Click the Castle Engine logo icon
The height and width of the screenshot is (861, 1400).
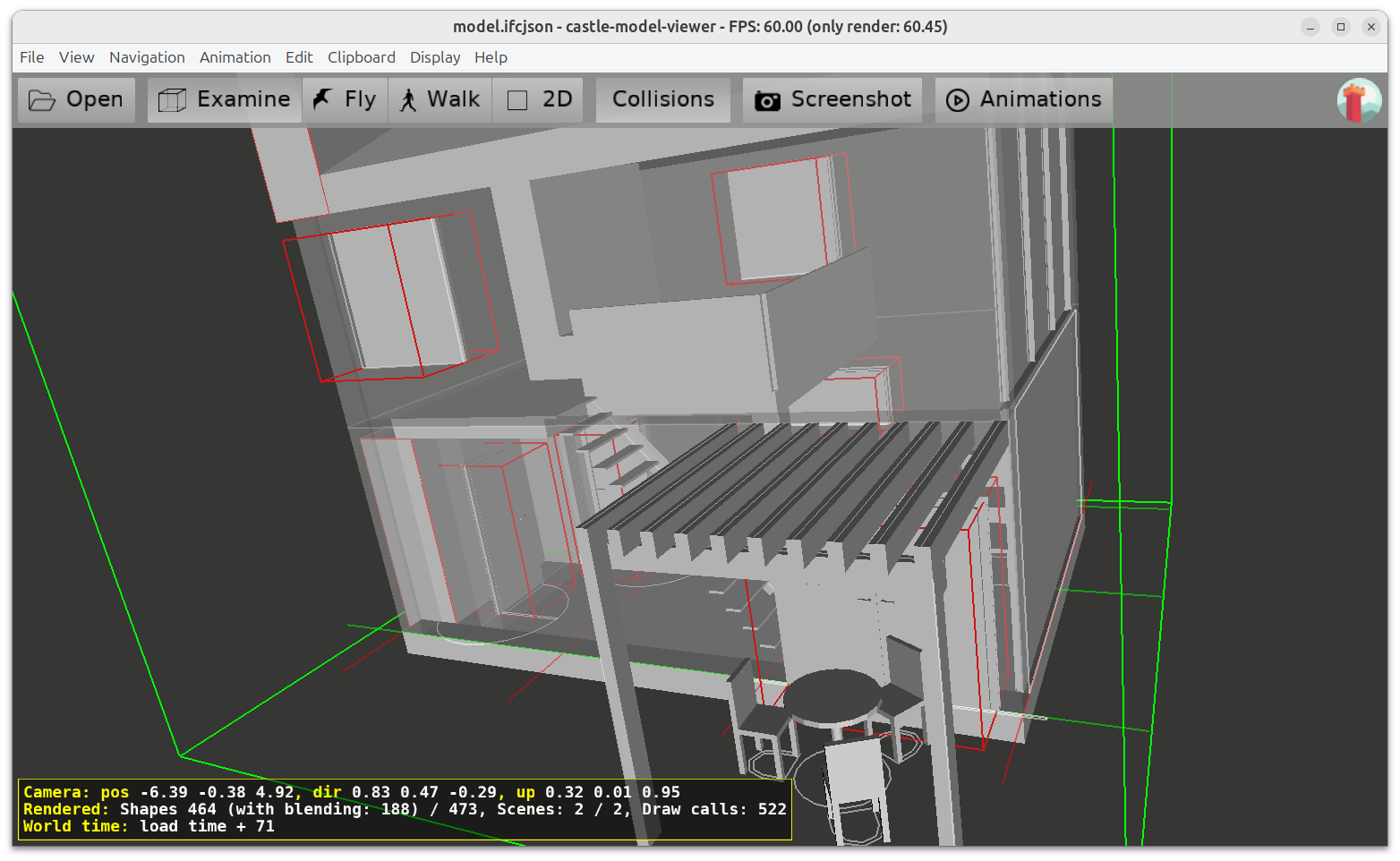pos(1359,100)
